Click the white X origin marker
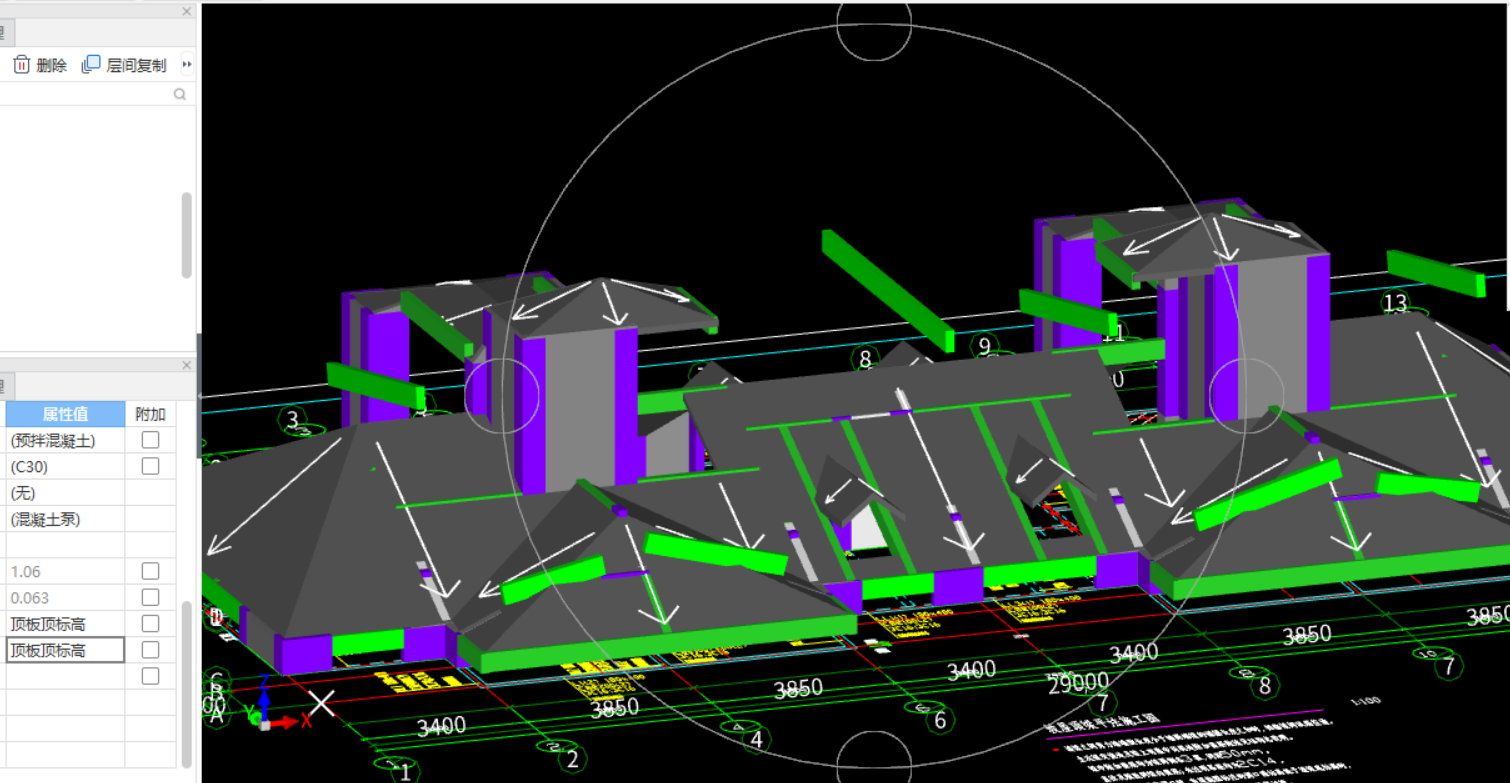 (x=321, y=703)
